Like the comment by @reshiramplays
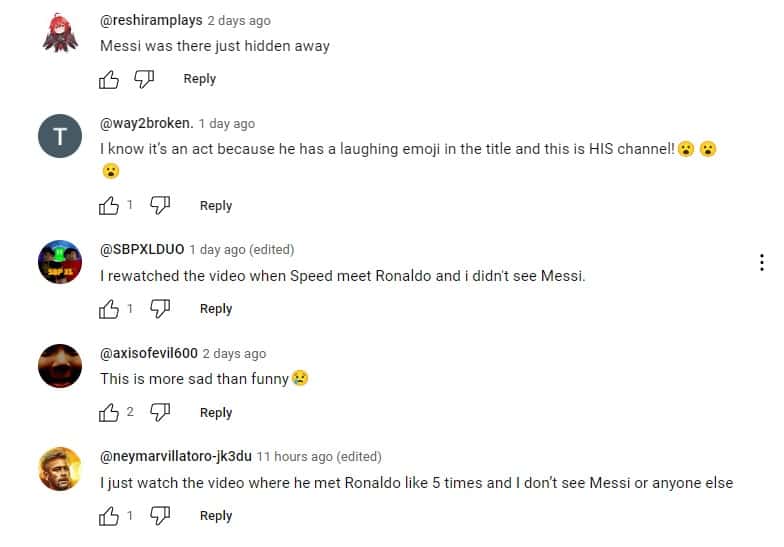This screenshot has width=784, height=547. [x=109, y=79]
